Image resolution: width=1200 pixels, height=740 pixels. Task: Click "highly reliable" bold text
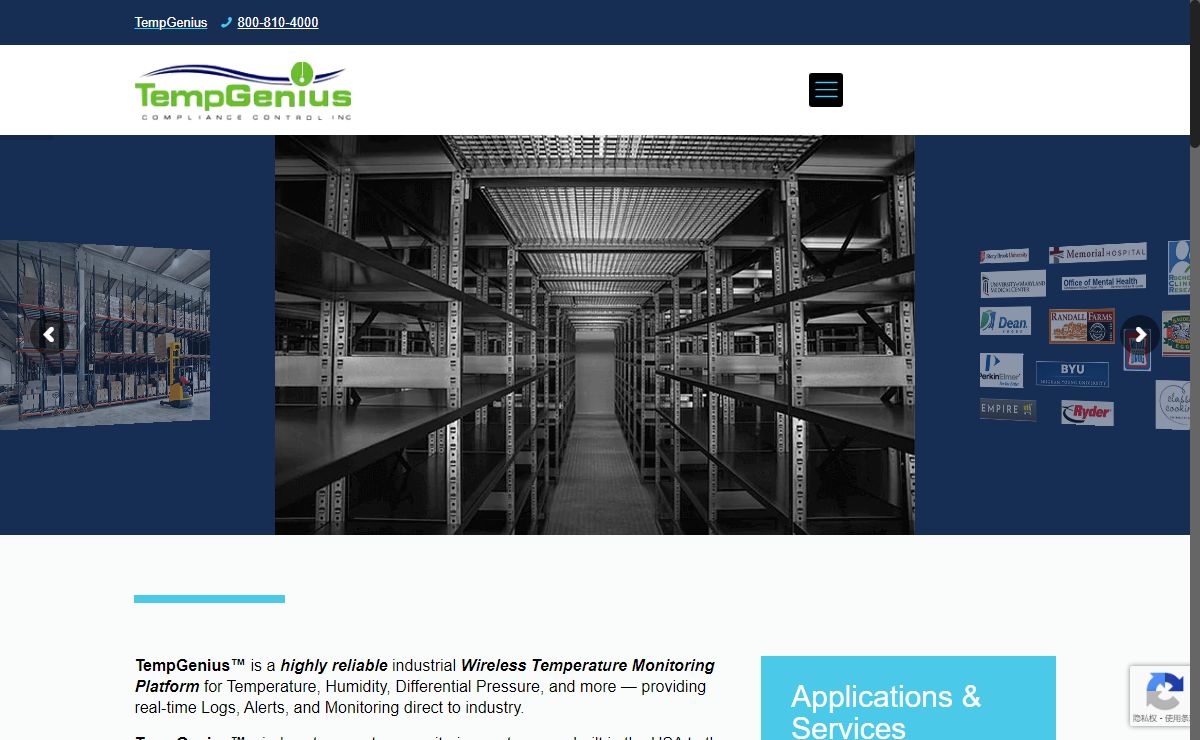point(334,665)
